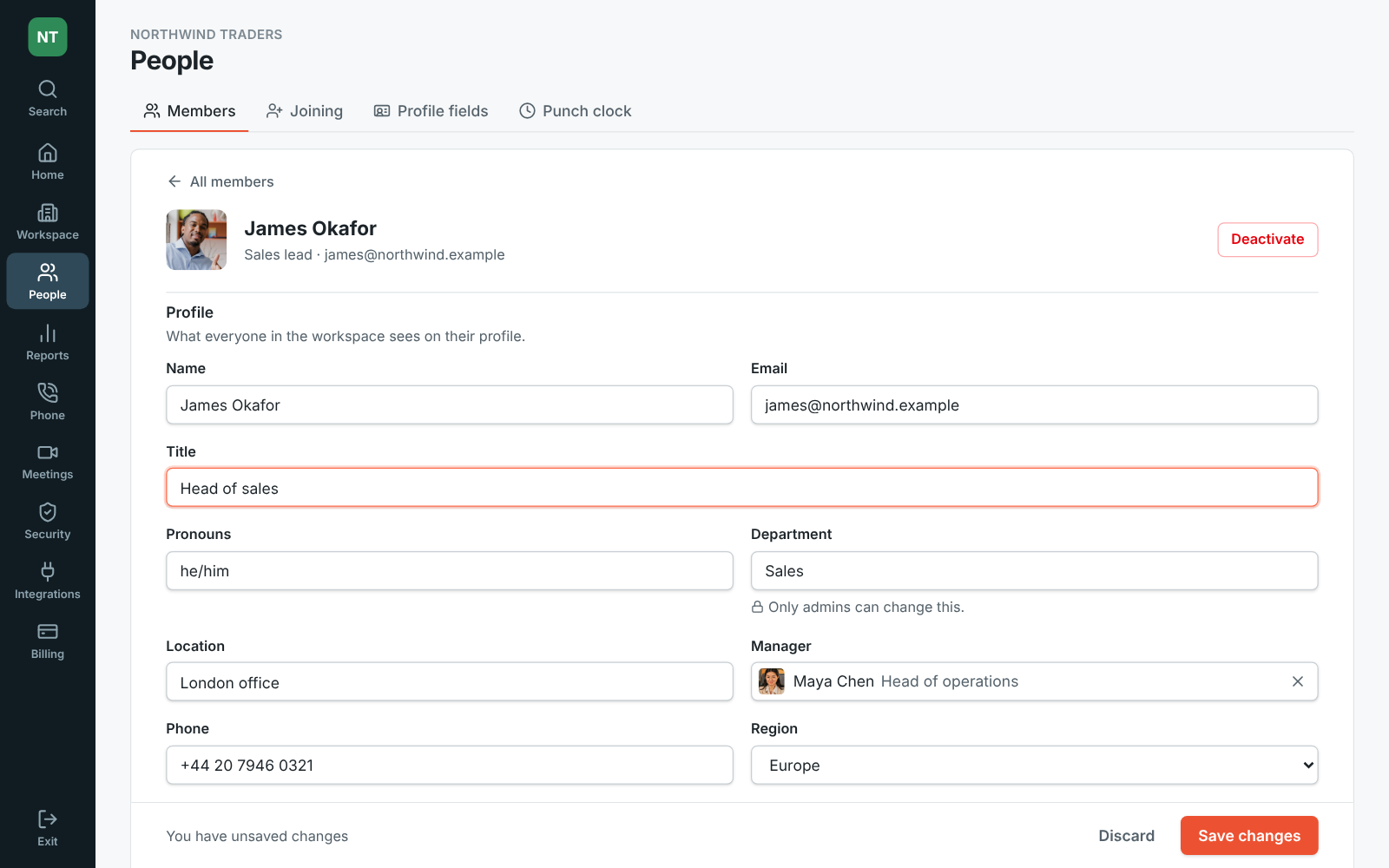Open Meetings in the sidebar
The height and width of the screenshot is (868, 1389).
click(48, 462)
